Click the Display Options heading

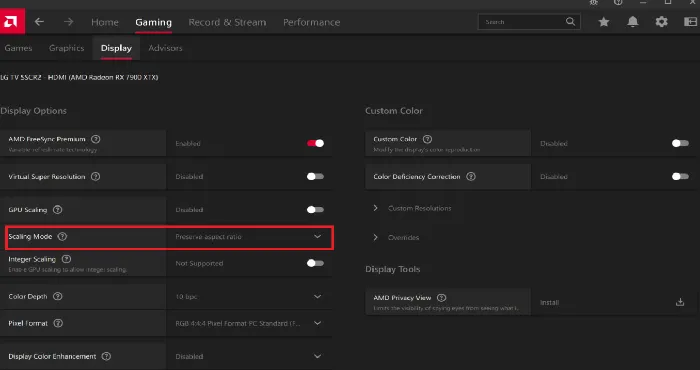click(x=33, y=111)
